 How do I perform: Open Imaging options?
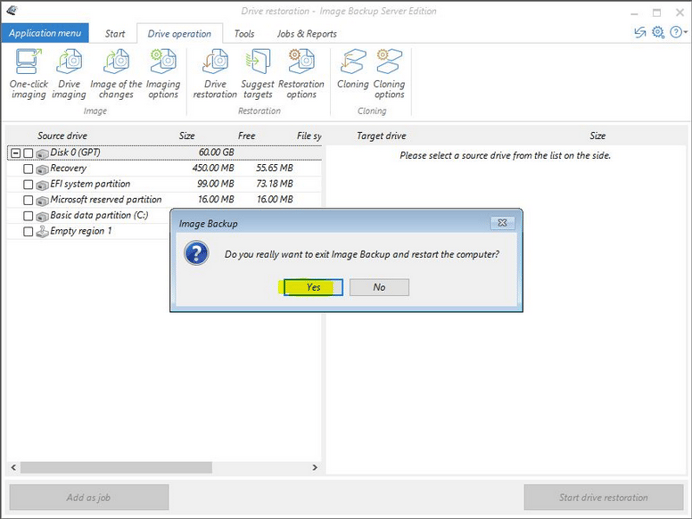tap(163, 74)
